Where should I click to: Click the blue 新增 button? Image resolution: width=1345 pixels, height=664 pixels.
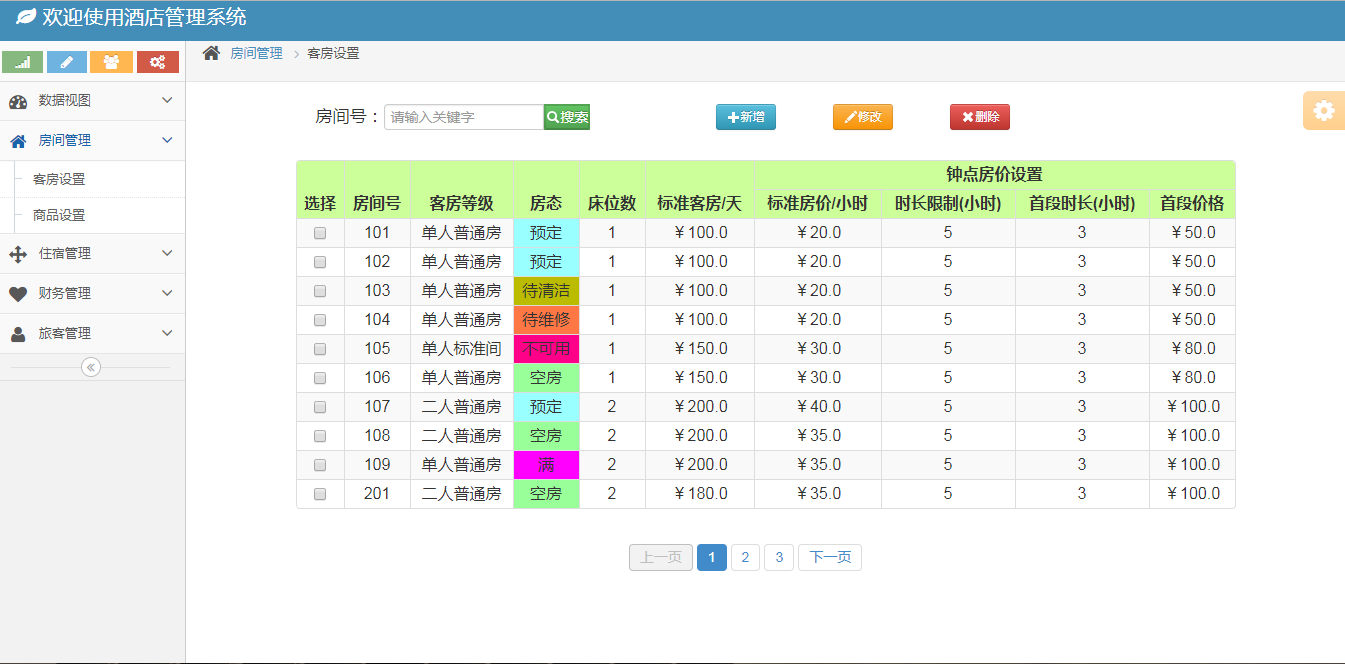tap(746, 117)
